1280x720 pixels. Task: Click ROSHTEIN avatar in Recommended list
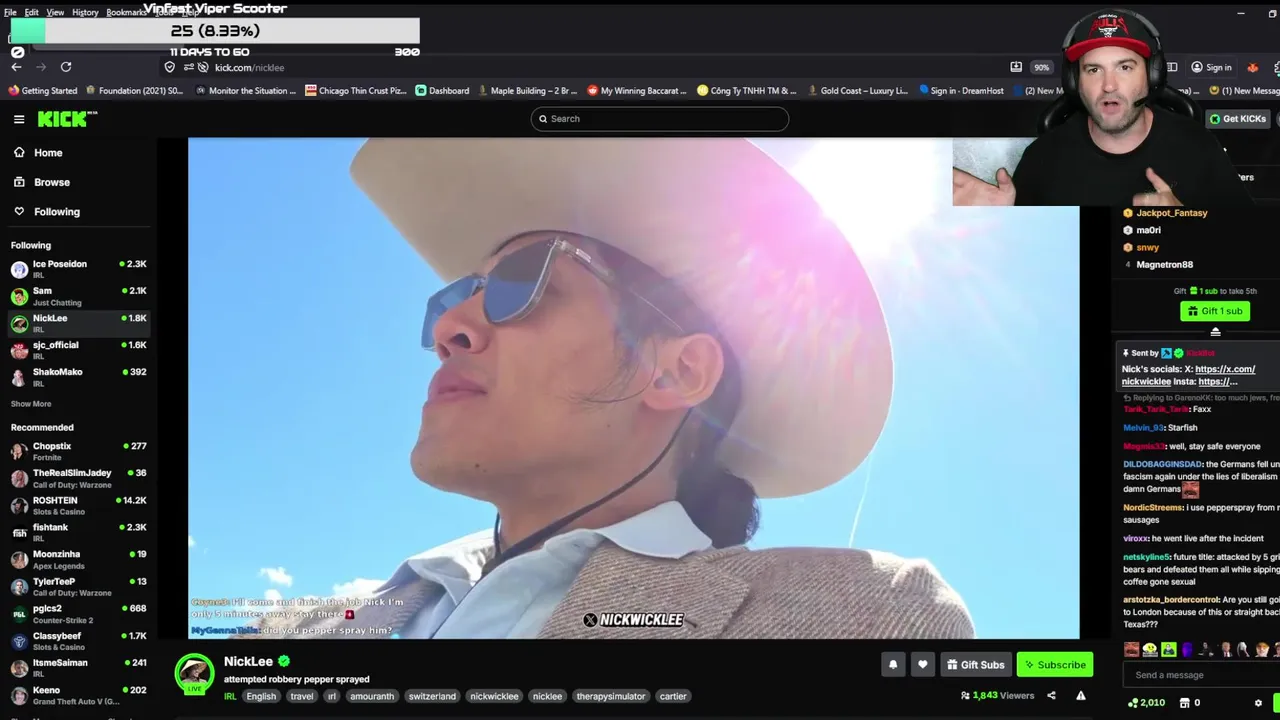click(x=19, y=505)
